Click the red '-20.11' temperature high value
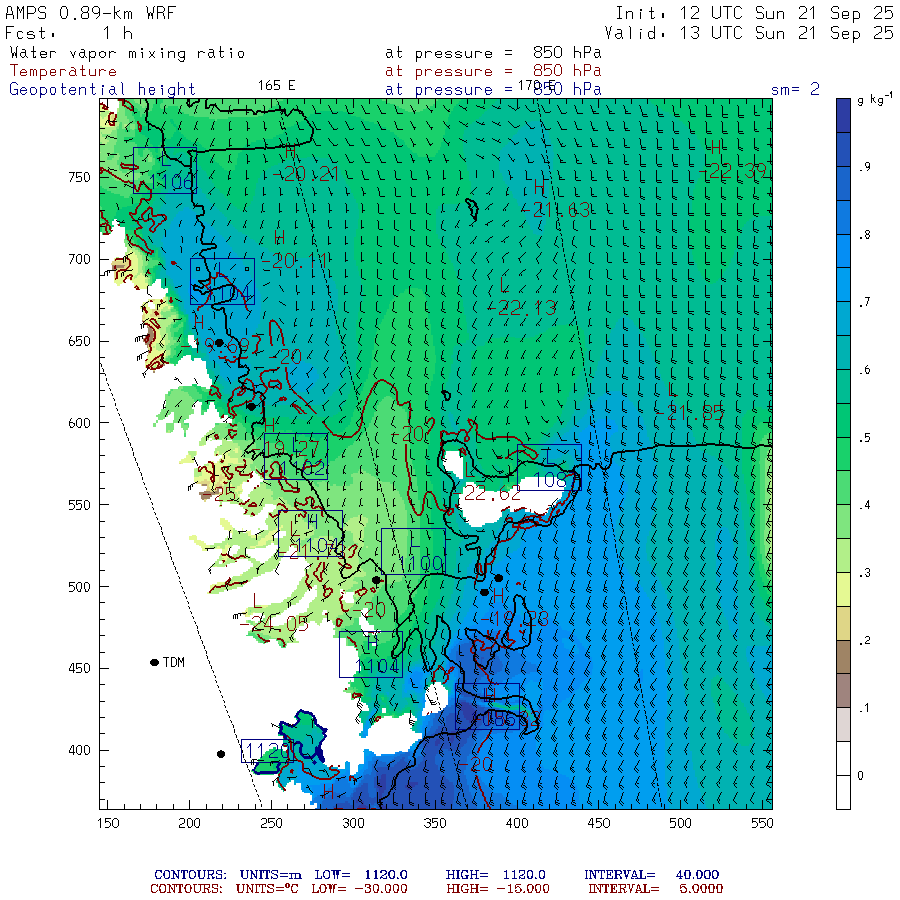The image size is (900, 900). pyautogui.click(x=294, y=261)
